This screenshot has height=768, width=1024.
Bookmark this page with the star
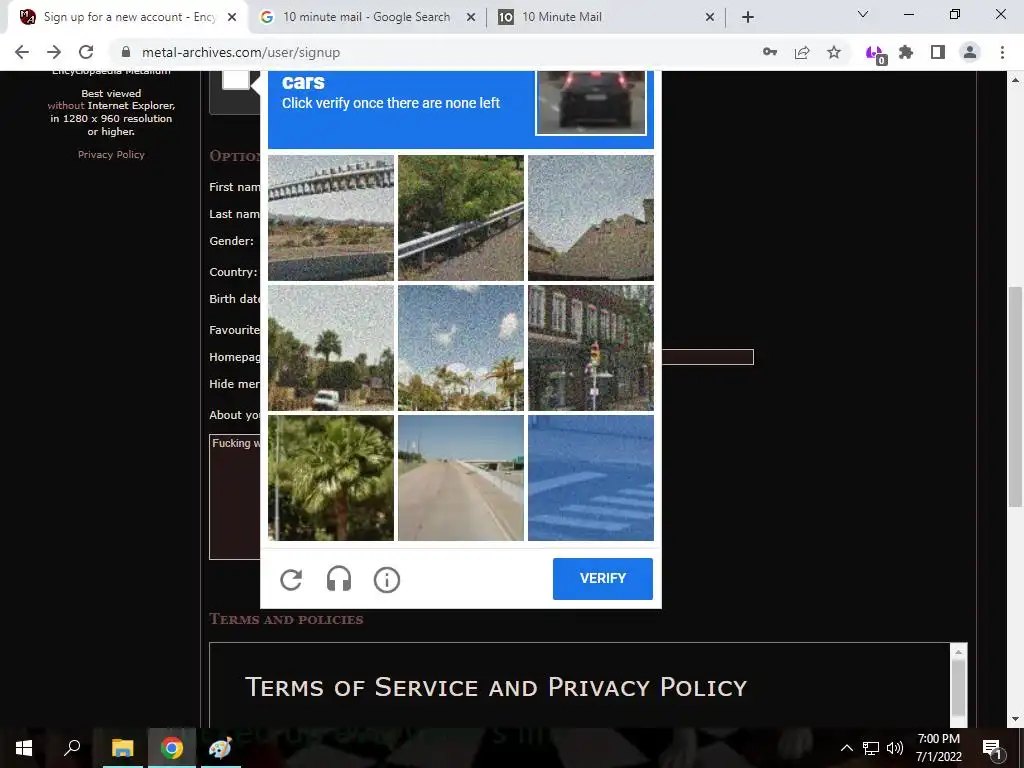point(834,52)
